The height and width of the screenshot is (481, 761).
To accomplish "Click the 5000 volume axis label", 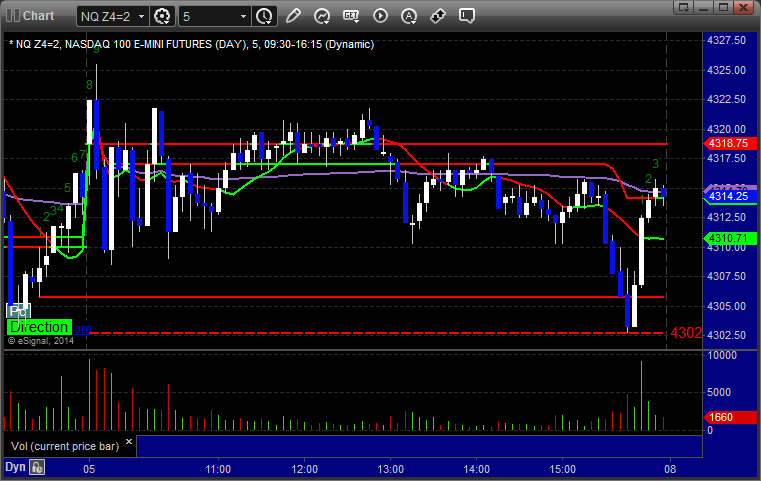I will pos(719,392).
